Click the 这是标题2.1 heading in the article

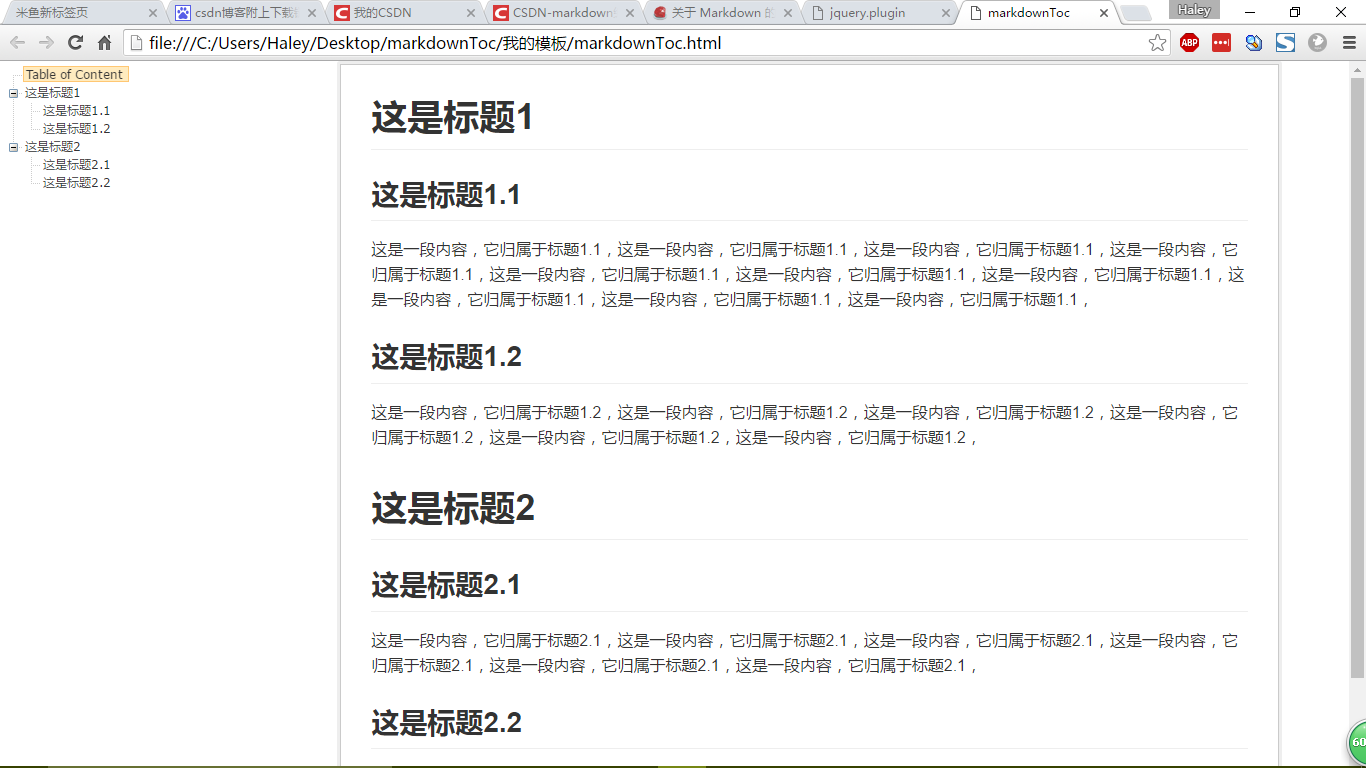[x=446, y=584]
